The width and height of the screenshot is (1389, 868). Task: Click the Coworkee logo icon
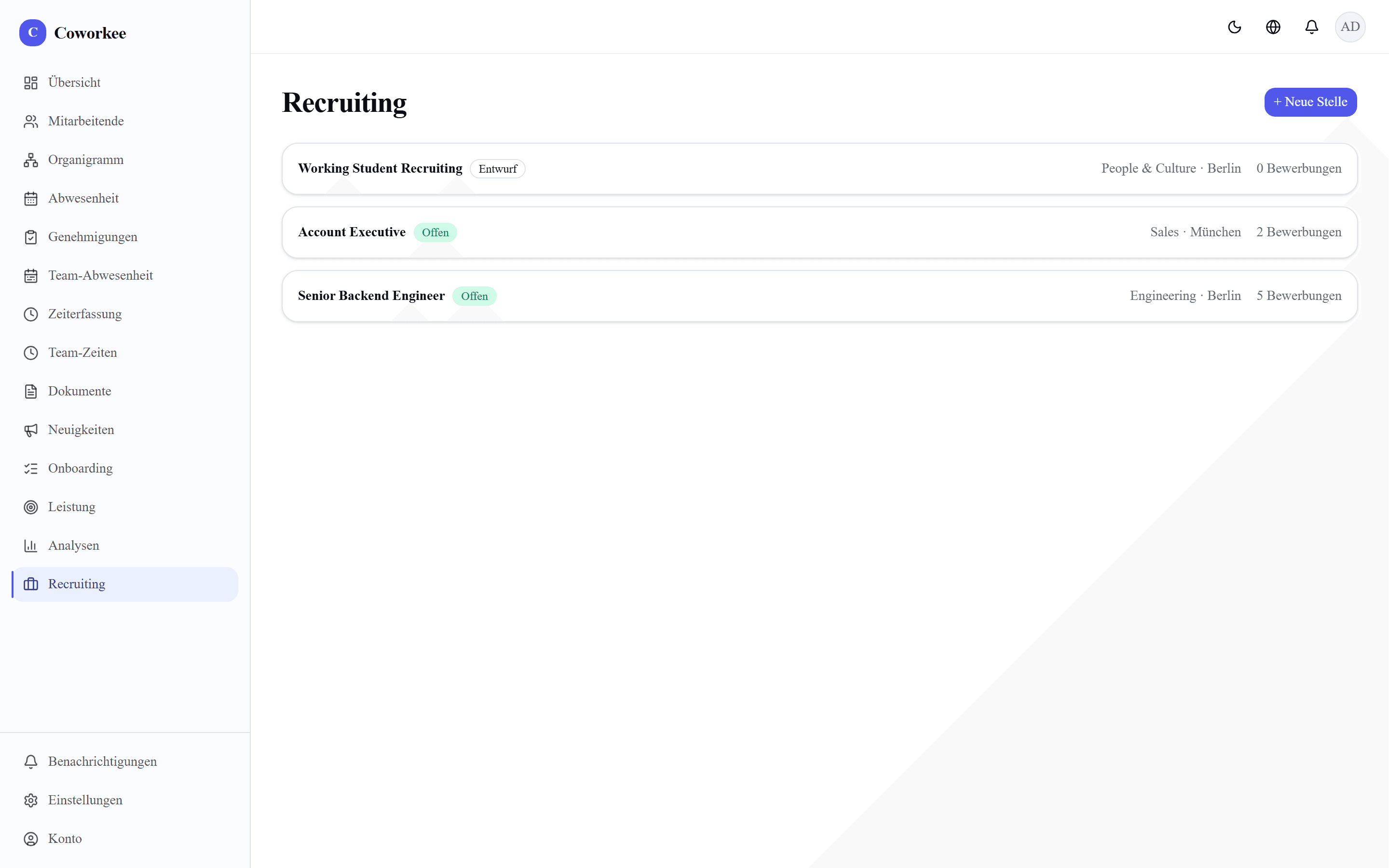(x=33, y=33)
